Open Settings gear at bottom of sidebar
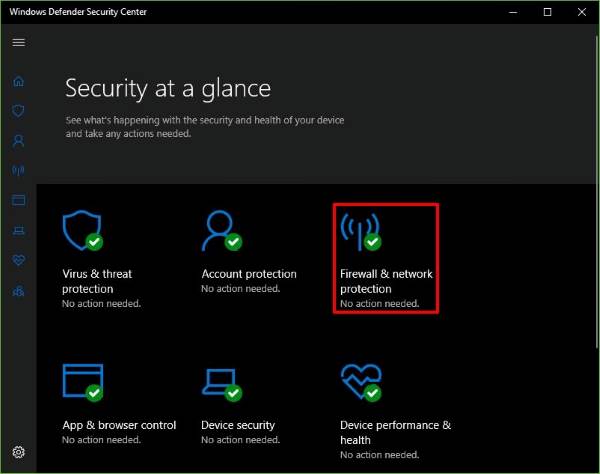Image resolution: width=600 pixels, height=474 pixels. pos(18,452)
